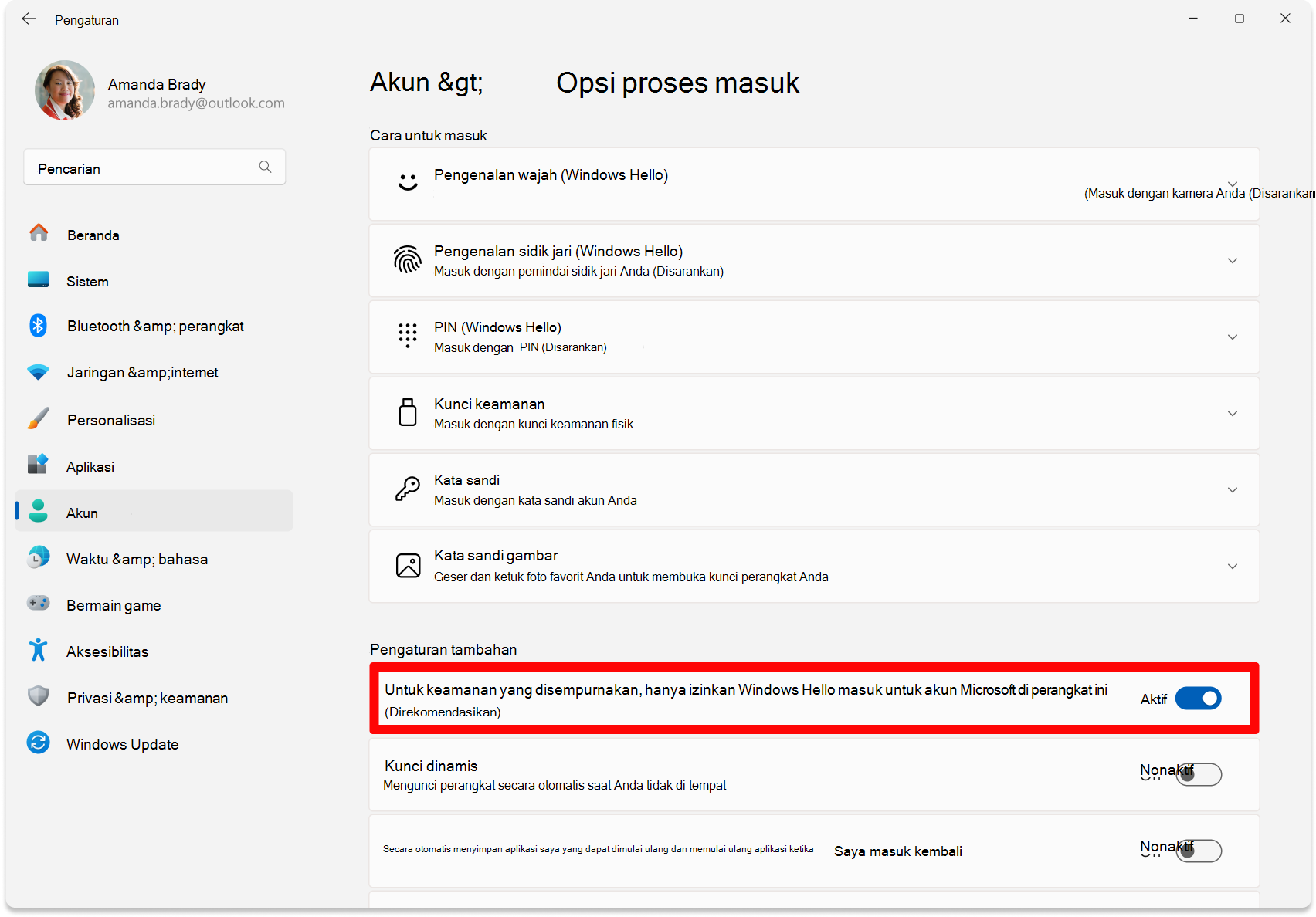Viewport: 1316px width, 917px height.
Task: Open the Aplikasi section
Action: 154,466
